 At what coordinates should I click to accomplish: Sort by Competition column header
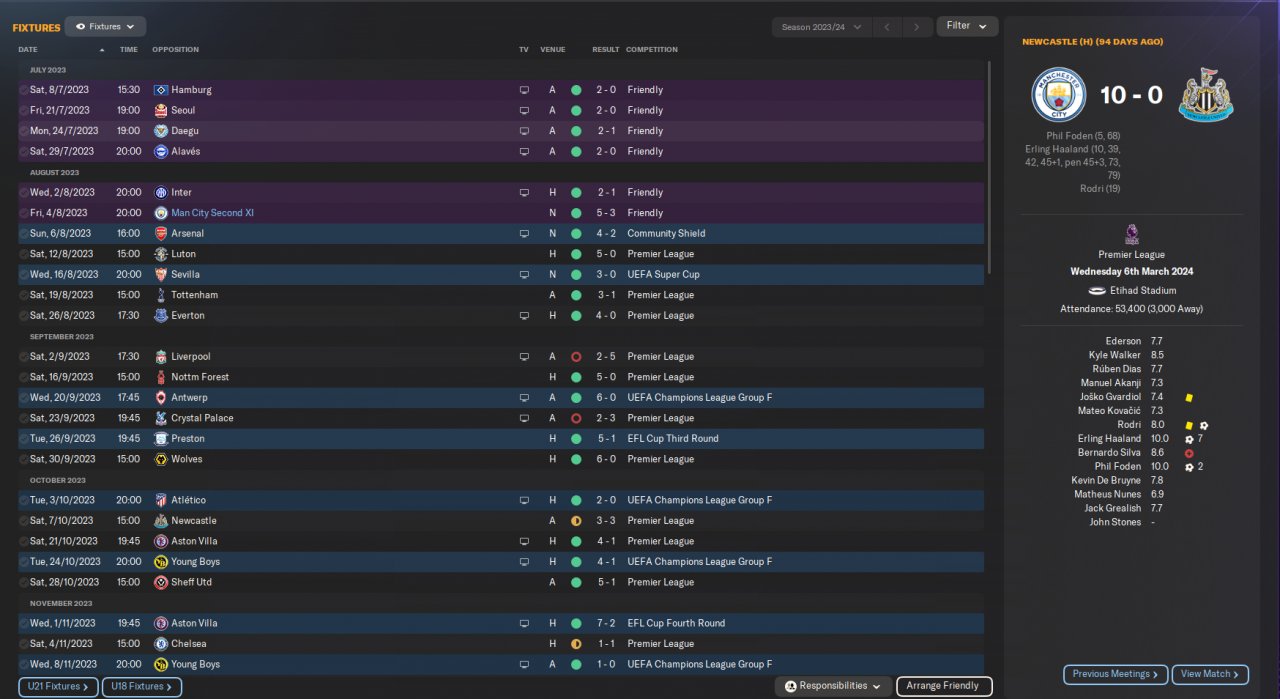pos(652,49)
